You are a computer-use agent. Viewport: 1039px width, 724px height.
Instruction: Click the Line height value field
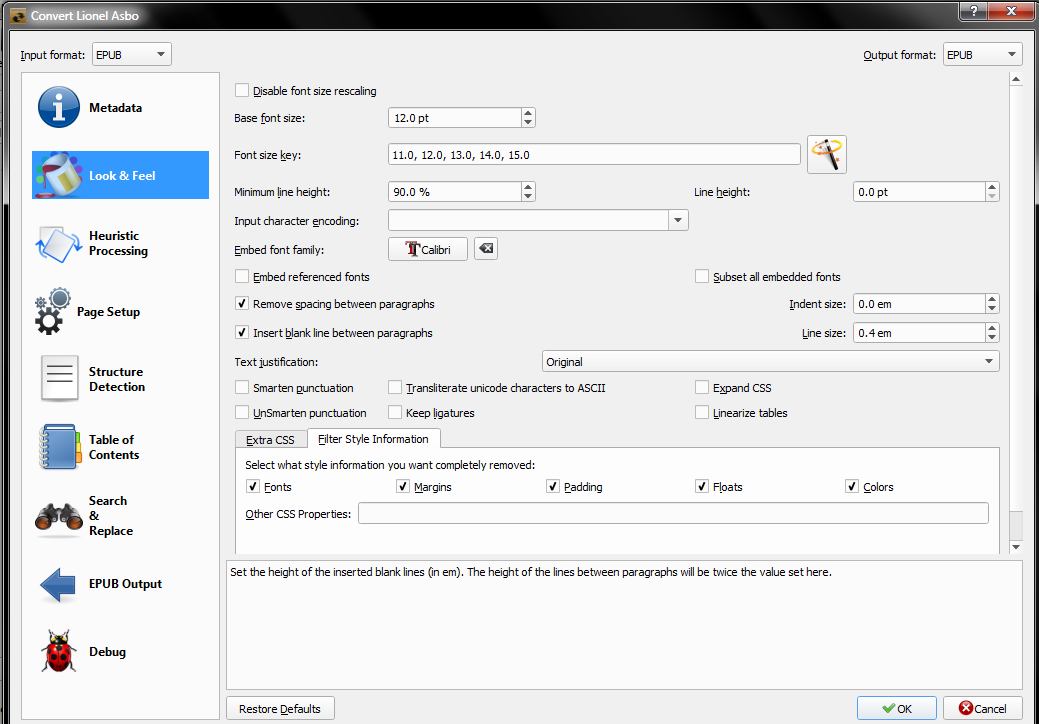click(919, 192)
